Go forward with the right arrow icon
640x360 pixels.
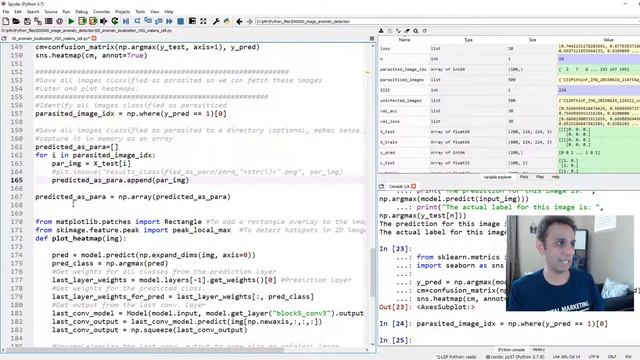tap(249, 21)
